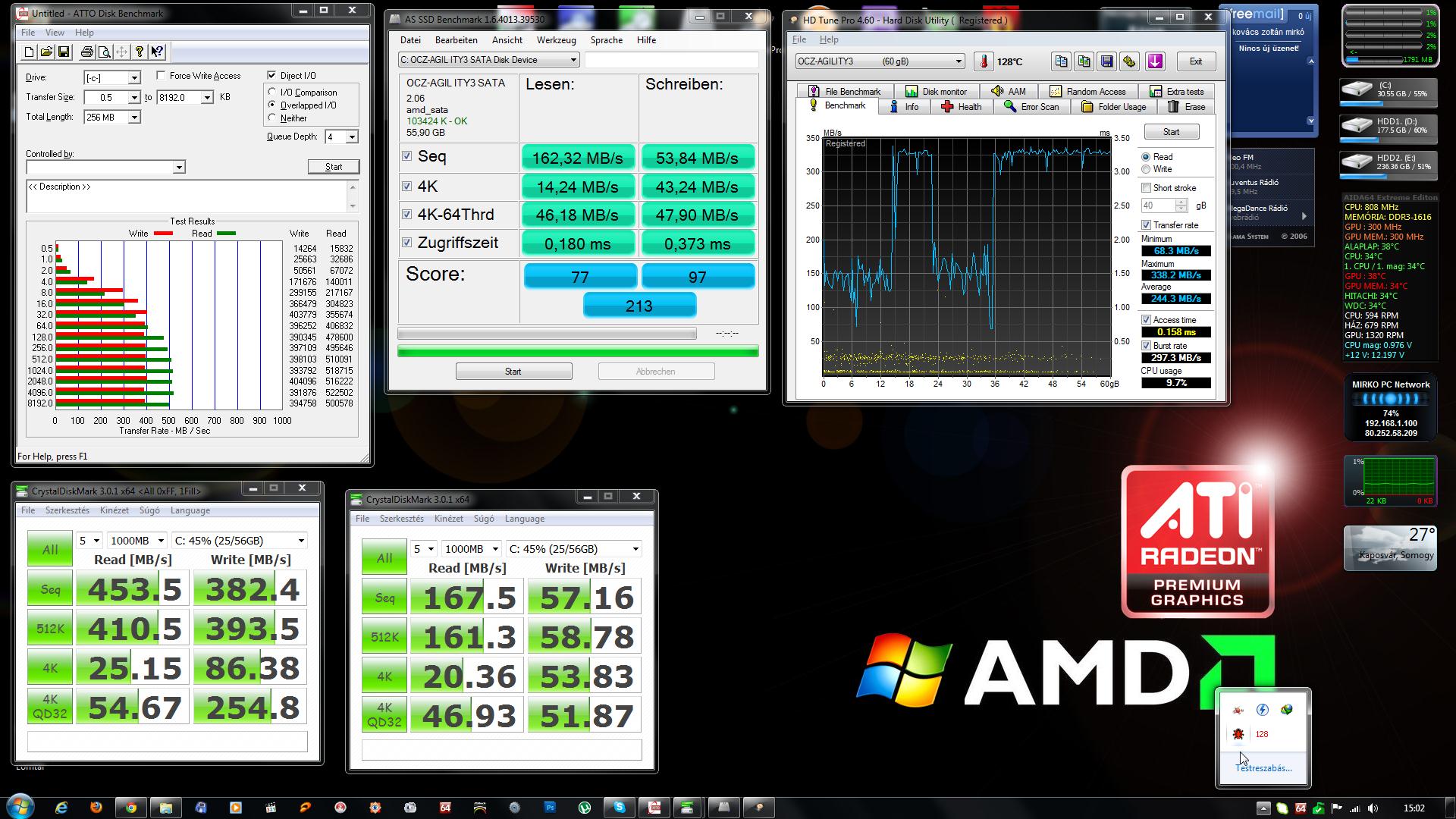Open Photoshop from the taskbar
1456x819 pixels.
550,808
